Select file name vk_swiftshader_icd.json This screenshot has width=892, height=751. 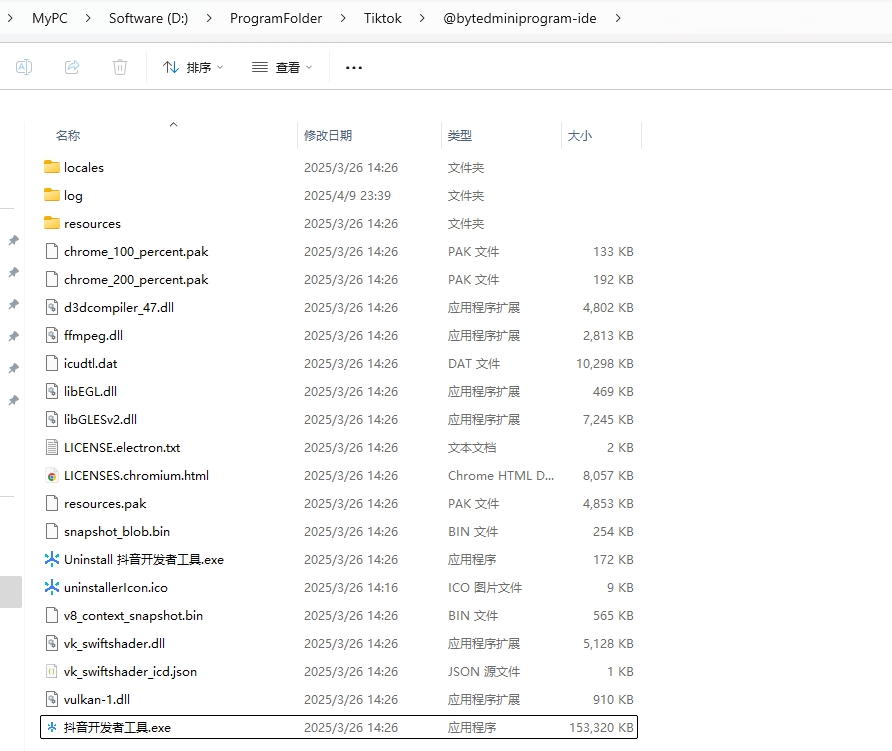pos(130,671)
